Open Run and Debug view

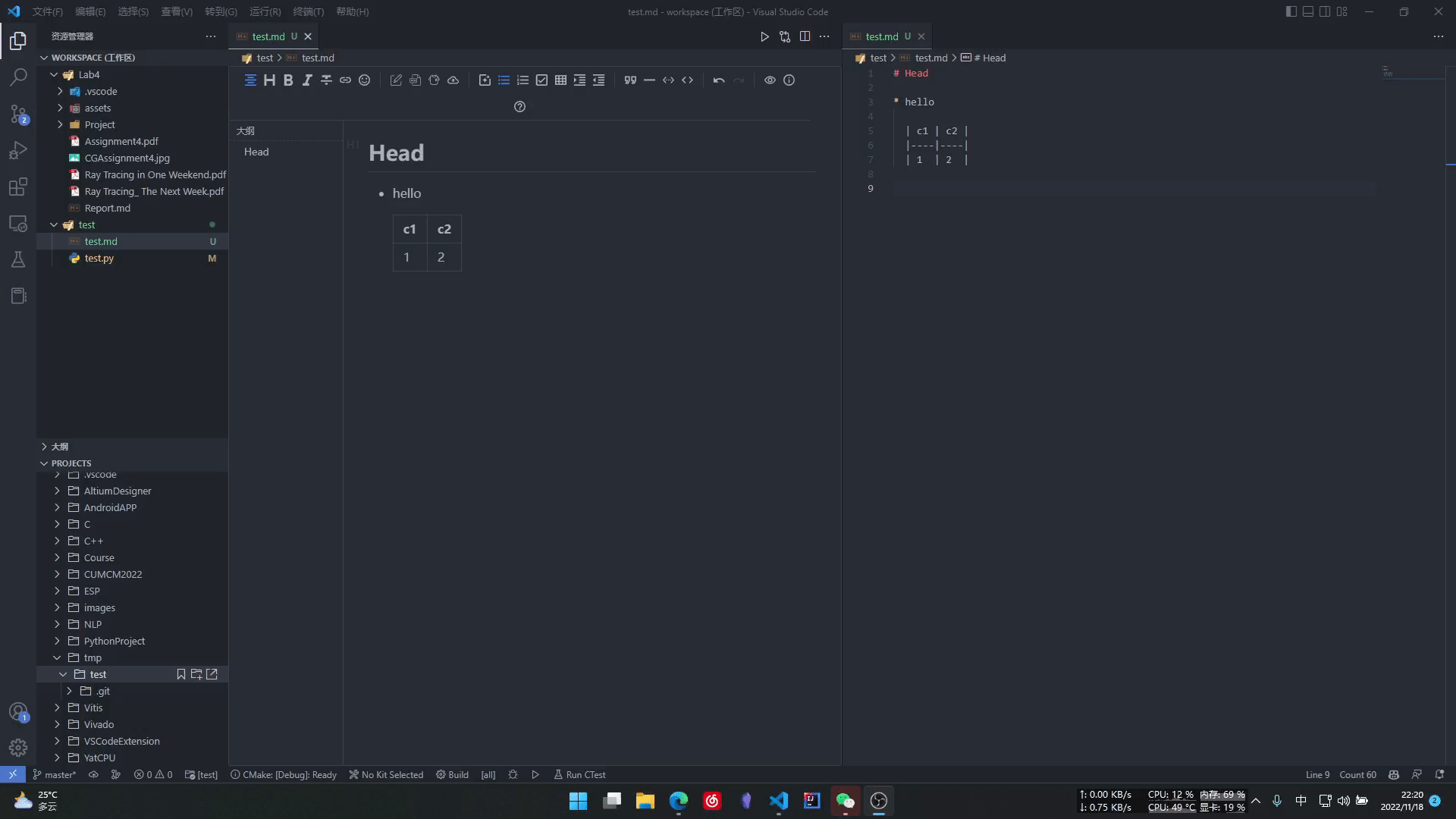[18, 150]
